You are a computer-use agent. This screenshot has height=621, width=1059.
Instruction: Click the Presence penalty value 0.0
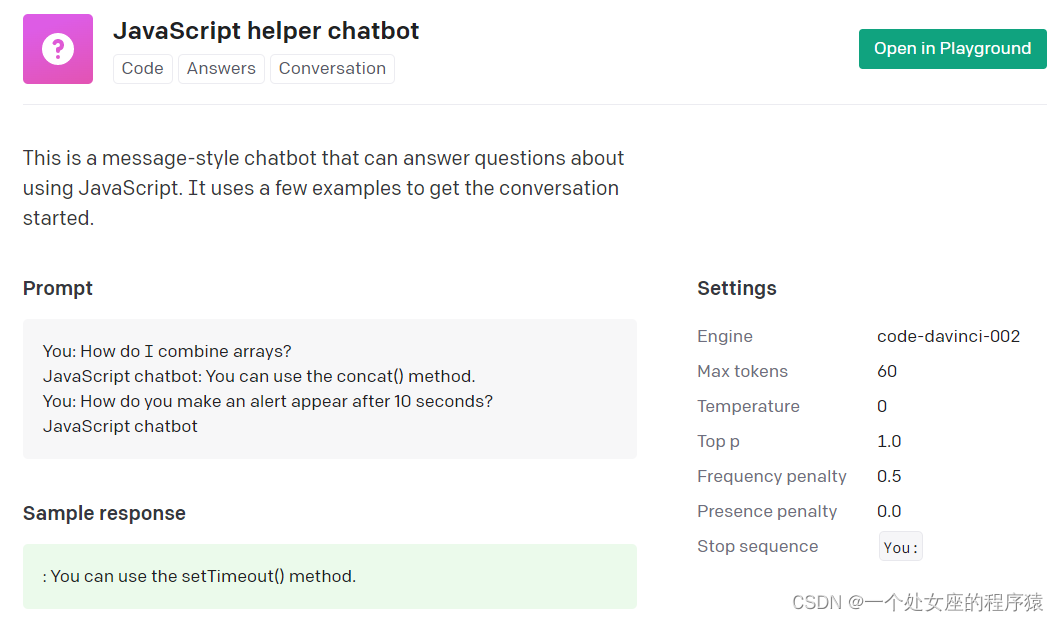[x=889, y=511]
